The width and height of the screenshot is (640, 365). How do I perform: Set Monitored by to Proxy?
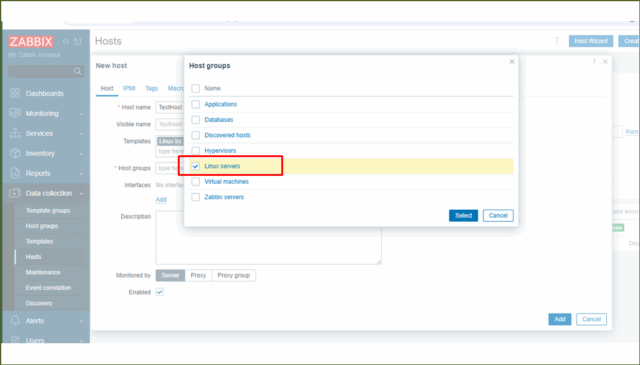[x=198, y=276]
